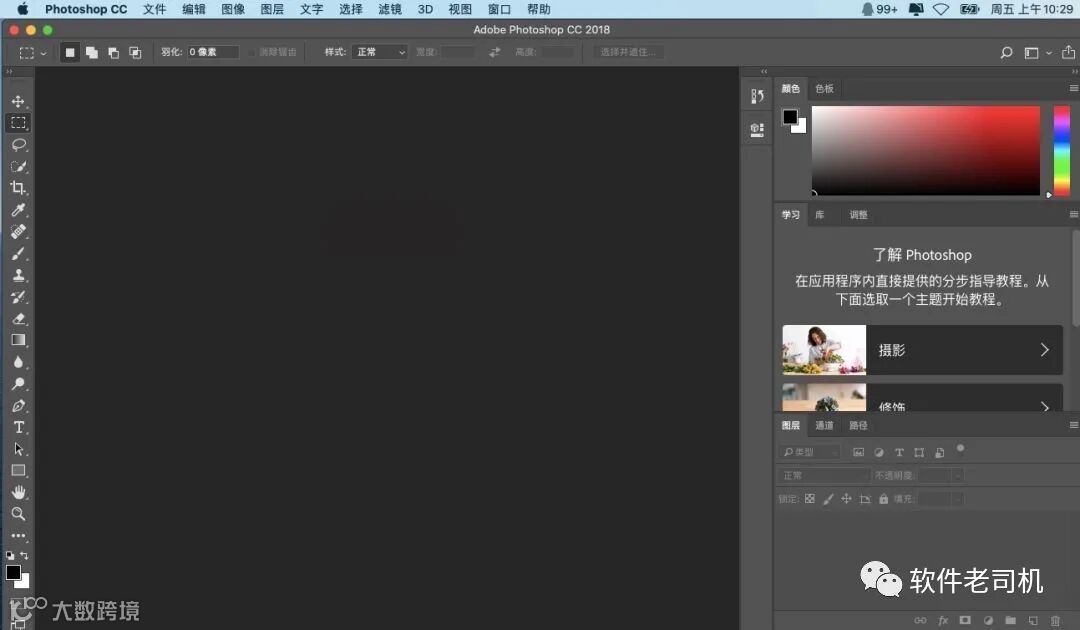This screenshot has height=630, width=1080.
Task: Open the Color panel flyout menu
Action: coord(1074,88)
